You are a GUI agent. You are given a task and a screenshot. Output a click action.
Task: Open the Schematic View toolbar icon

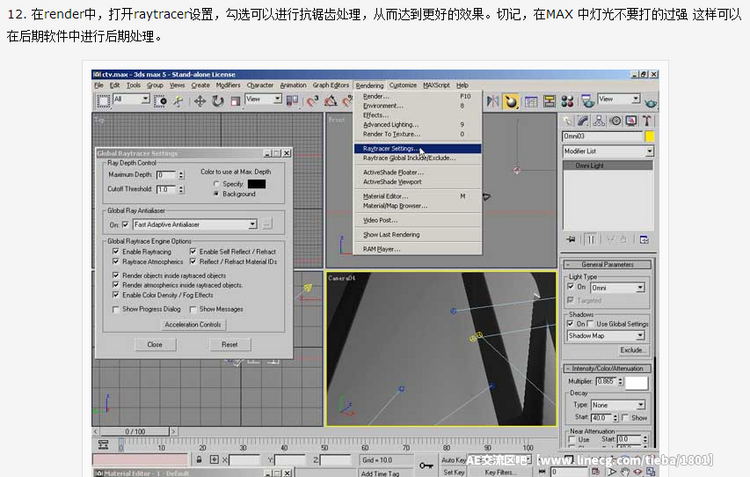(549, 101)
